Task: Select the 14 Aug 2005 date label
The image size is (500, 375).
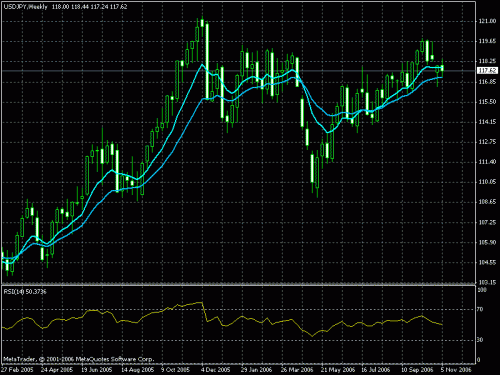Action: click(137, 370)
